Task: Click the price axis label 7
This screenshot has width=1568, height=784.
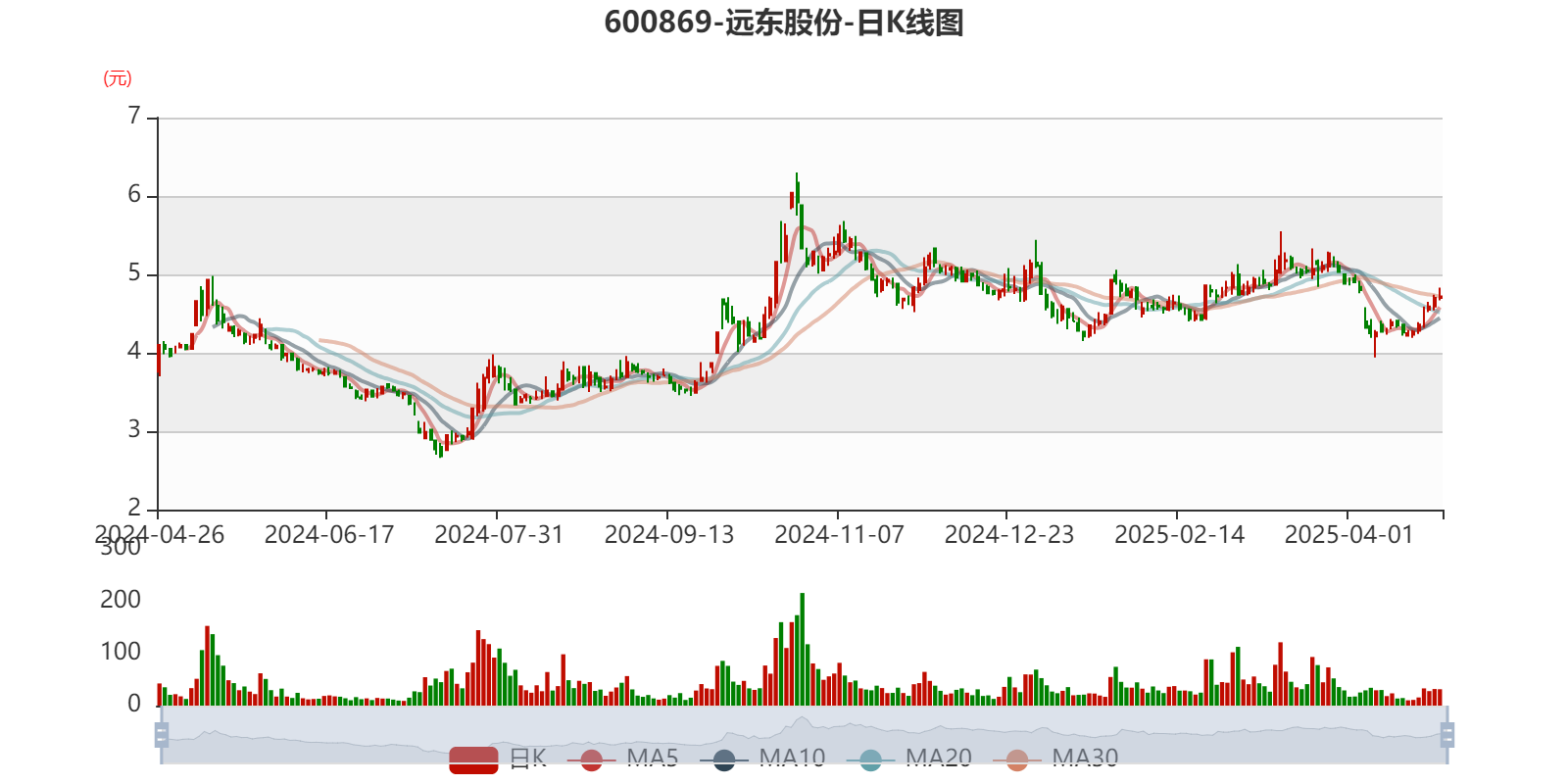Action: 134,116
